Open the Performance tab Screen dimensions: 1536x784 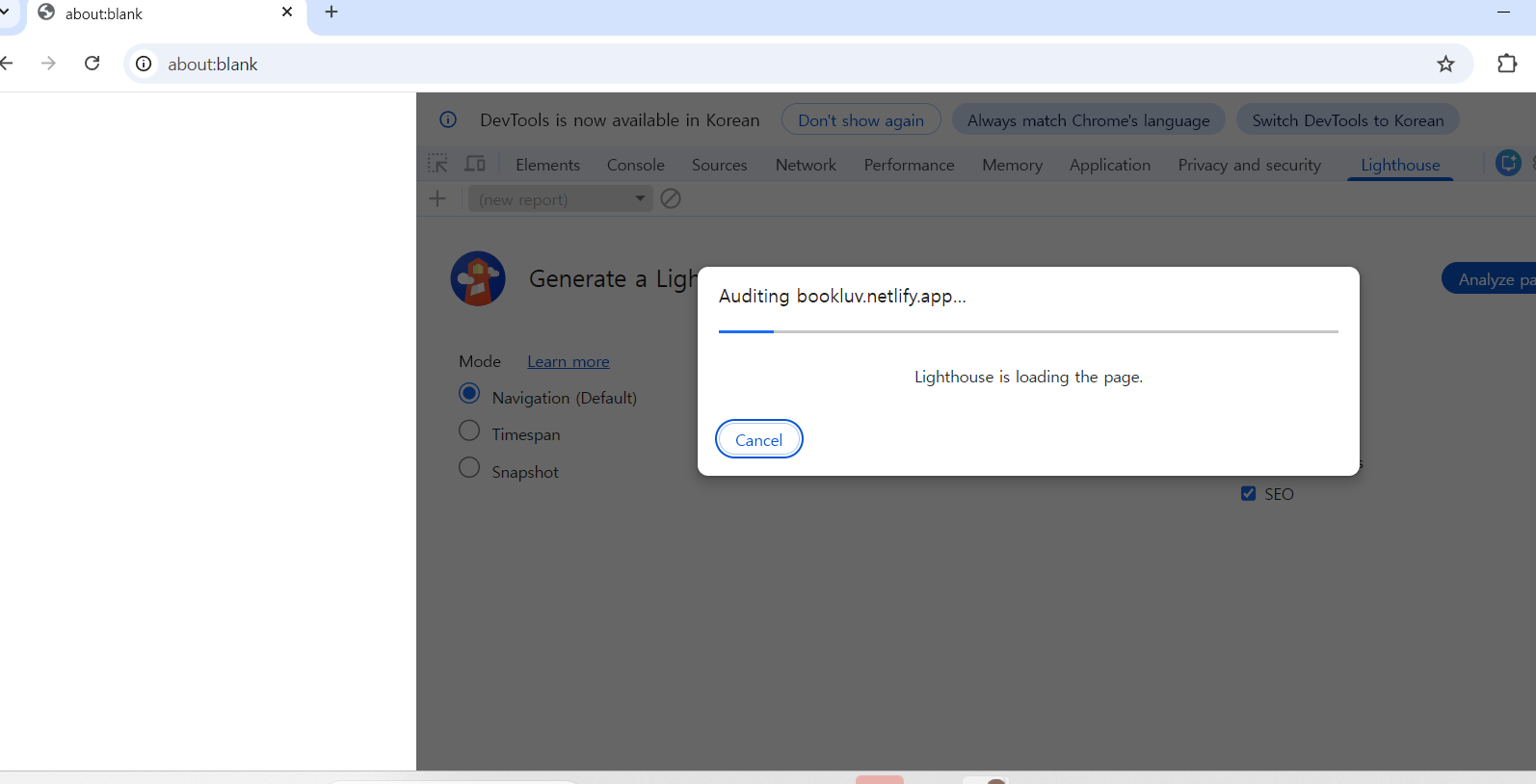click(x=909, y=165)
